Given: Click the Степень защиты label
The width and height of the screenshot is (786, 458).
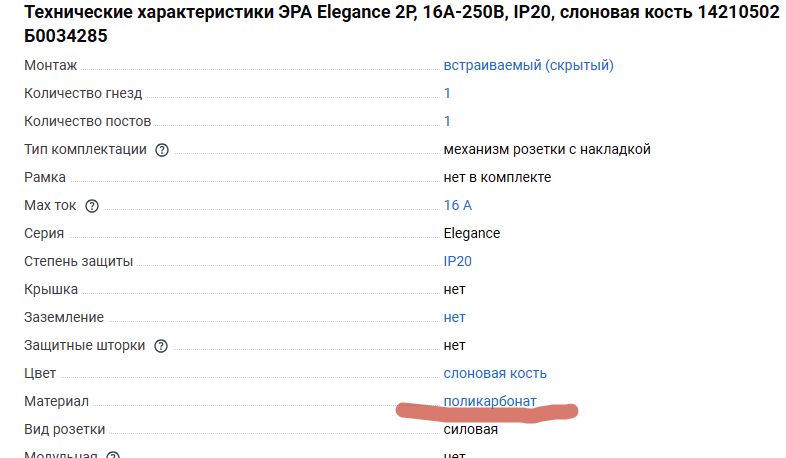Looking at the screenshot, I should tap(78, 262).
